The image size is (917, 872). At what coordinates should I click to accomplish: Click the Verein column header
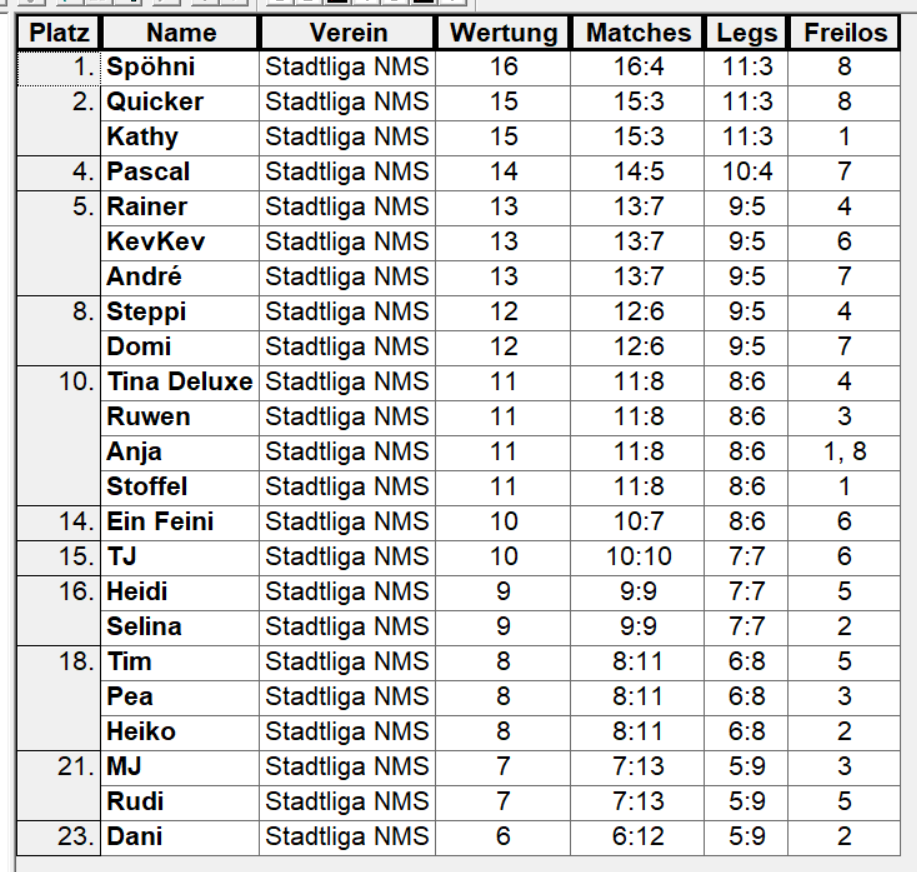pos(347,33)
